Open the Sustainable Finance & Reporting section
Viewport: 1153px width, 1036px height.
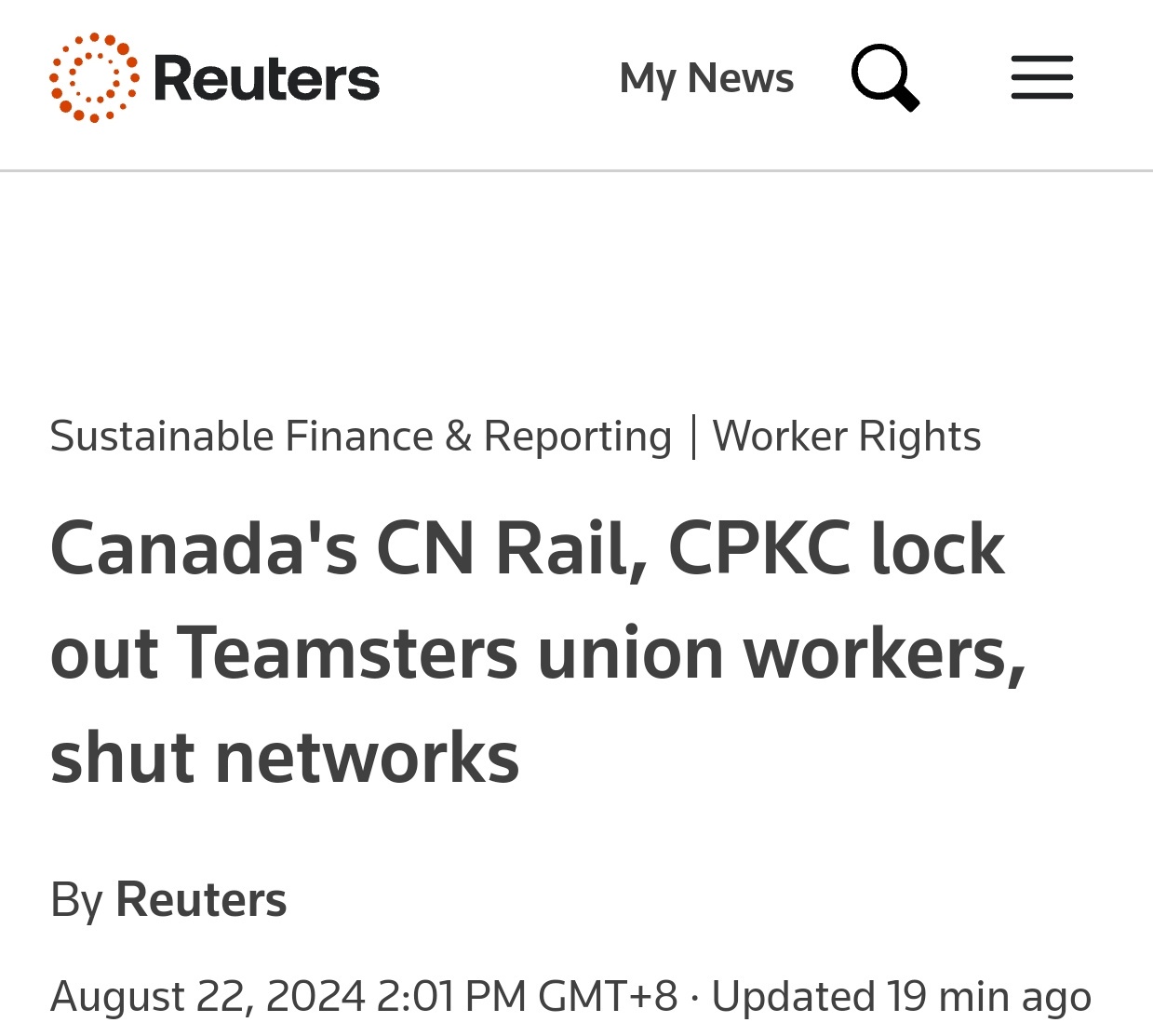[x=360, y=437]
